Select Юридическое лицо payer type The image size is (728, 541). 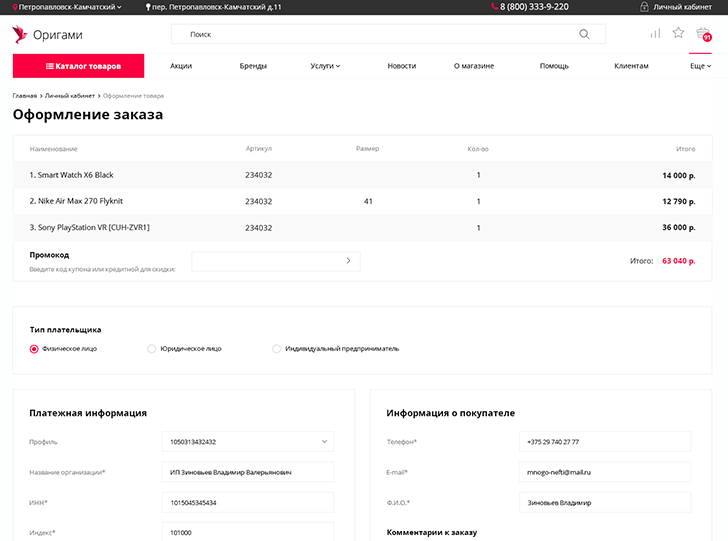pyautogui.click(x=151, y=349)
